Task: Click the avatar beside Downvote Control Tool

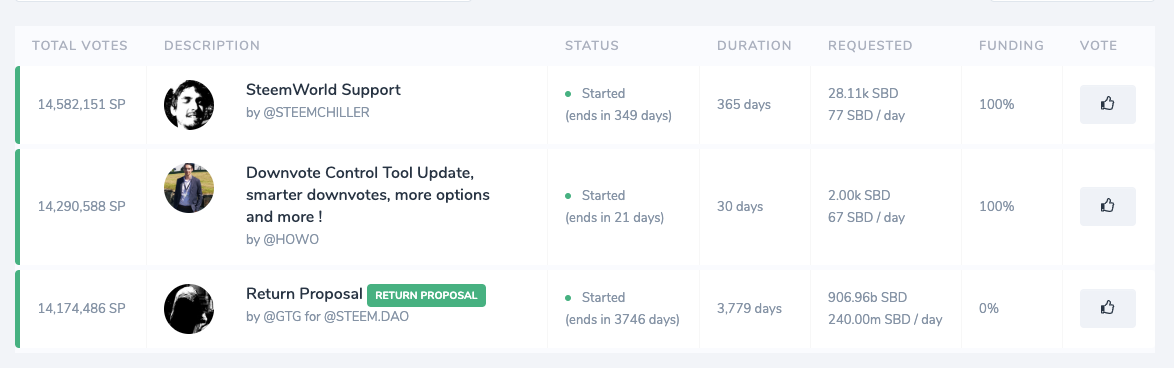Action: pyautogui.click(x=189, y=188)
